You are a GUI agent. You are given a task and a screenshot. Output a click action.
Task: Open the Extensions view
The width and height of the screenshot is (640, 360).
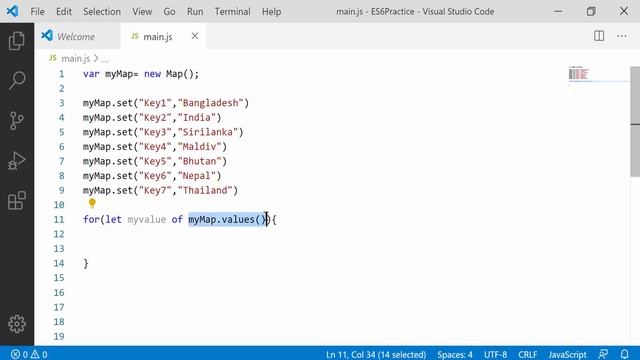pos(17,200)
